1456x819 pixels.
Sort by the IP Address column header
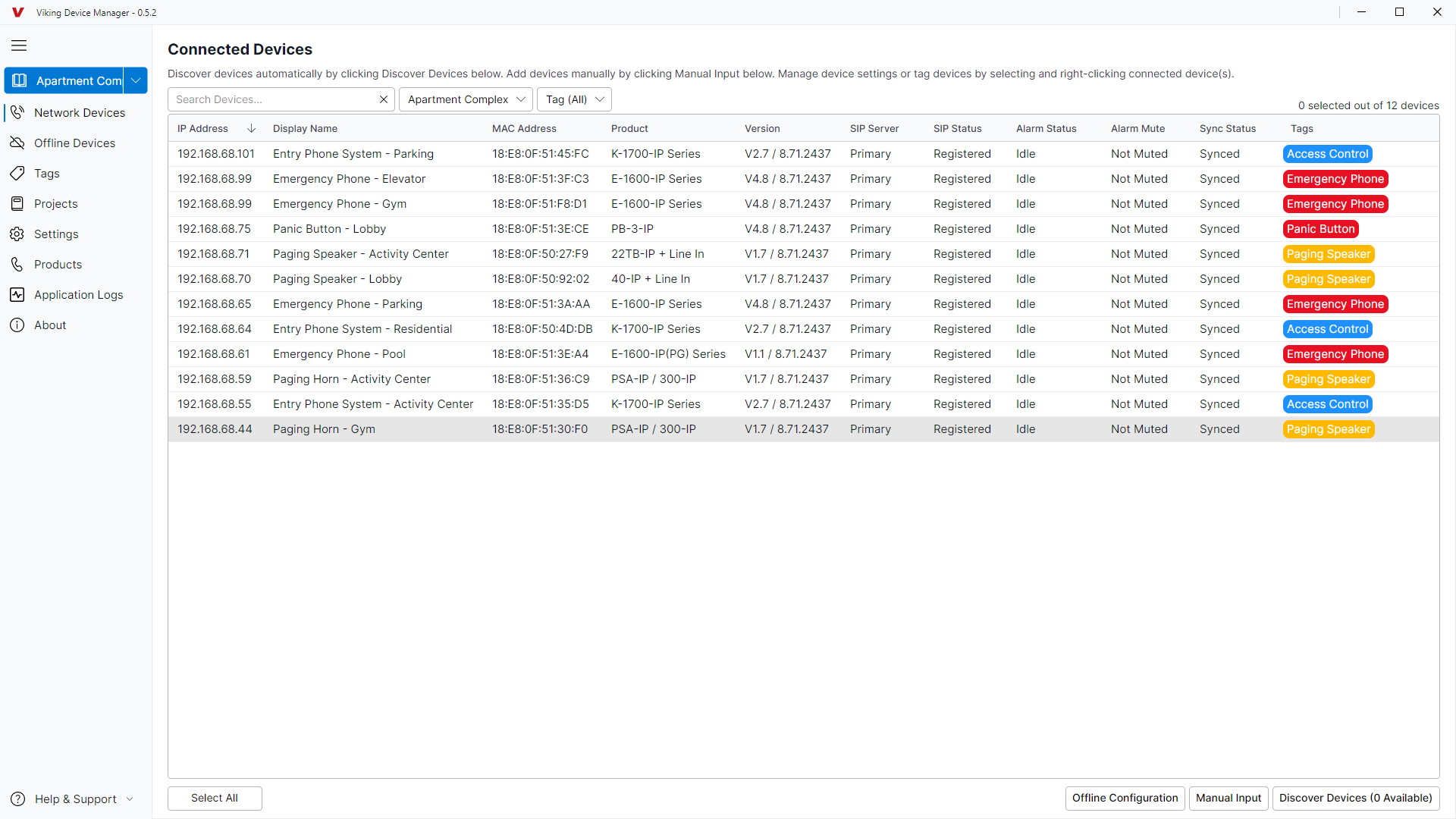point(202,128)
